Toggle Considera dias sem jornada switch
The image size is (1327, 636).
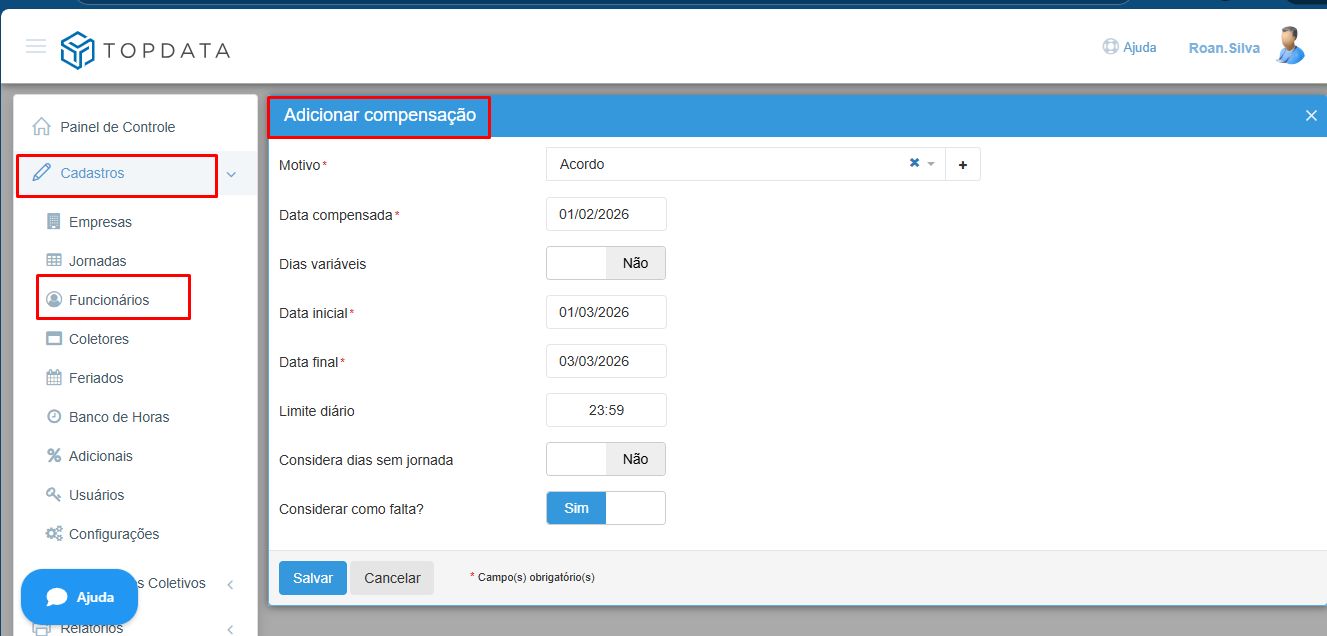point(605,459)
